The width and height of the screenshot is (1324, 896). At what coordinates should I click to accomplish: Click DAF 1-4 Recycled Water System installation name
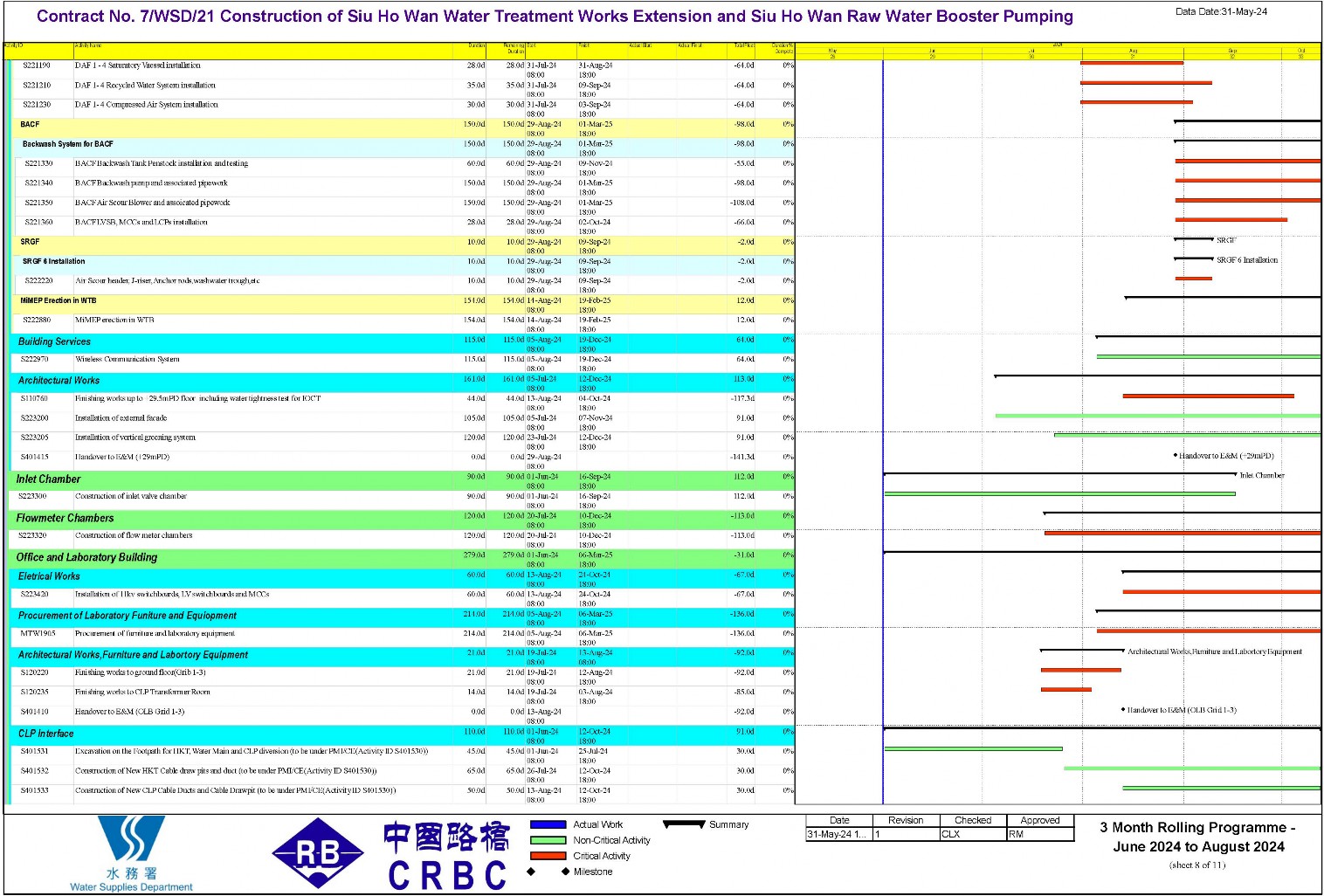[145, 86]
